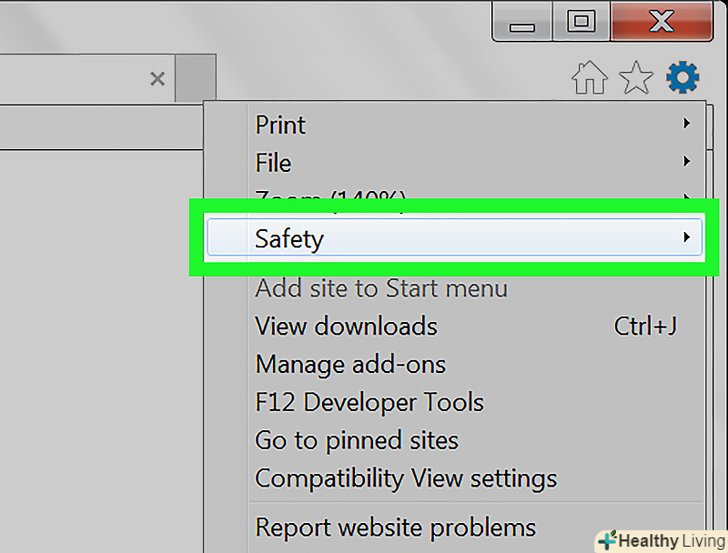Open Compatibility View settings

(406, 478)
